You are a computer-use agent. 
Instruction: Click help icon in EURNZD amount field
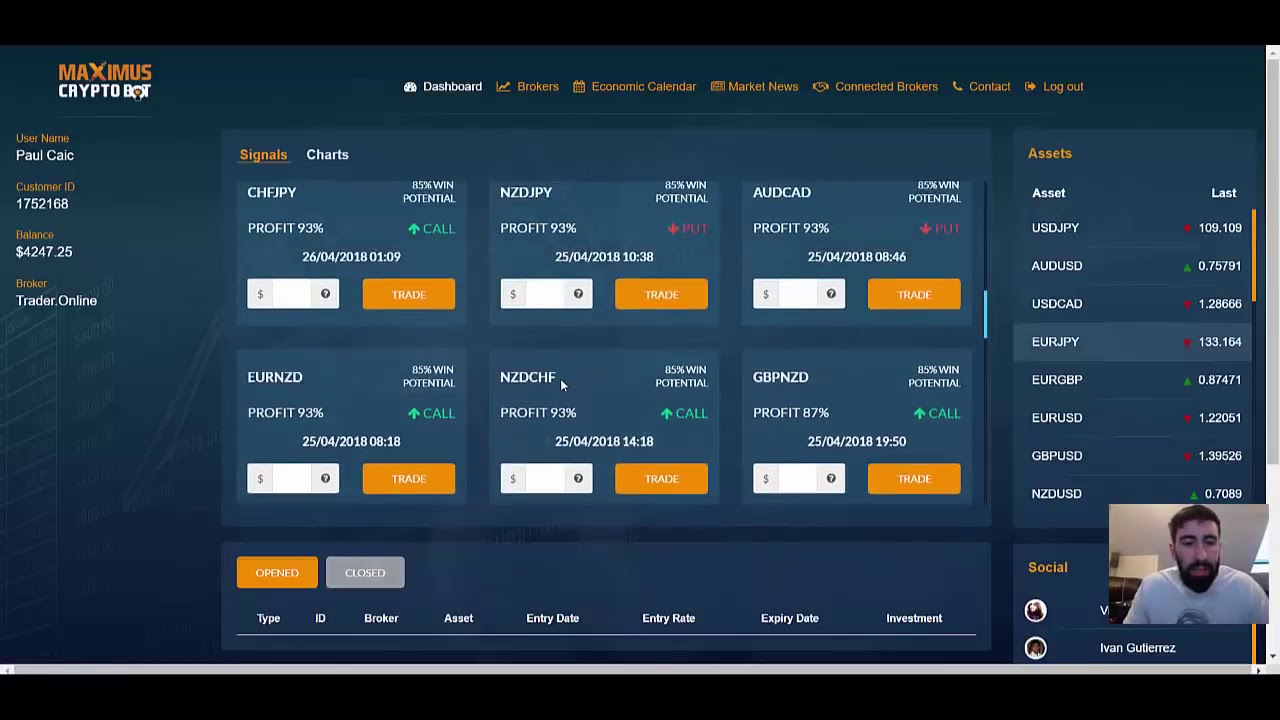pos(325,479)
